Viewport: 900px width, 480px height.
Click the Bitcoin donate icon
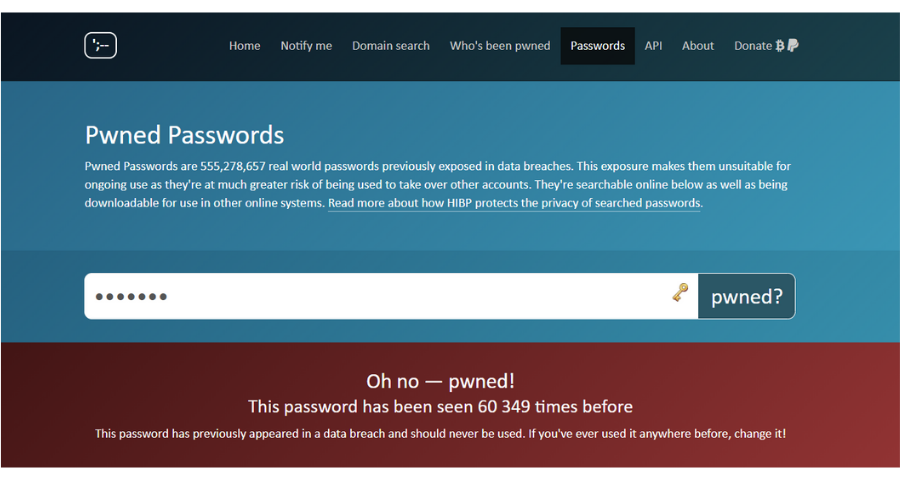(x=779, y=46)
